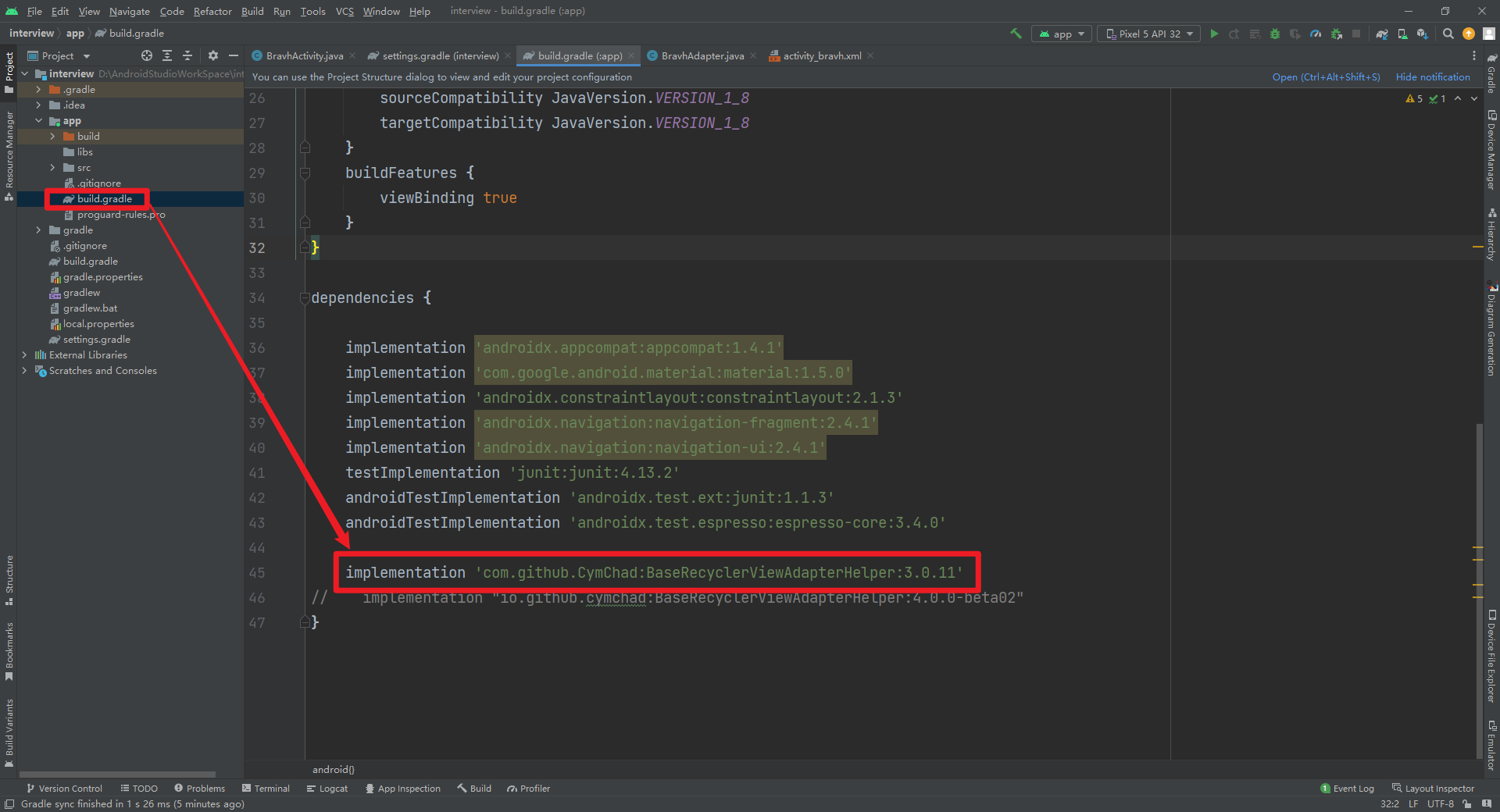Switch to BravhAdapter.java tab
The width and height of the screenshot is (1500, 812).
pos(702,55)
